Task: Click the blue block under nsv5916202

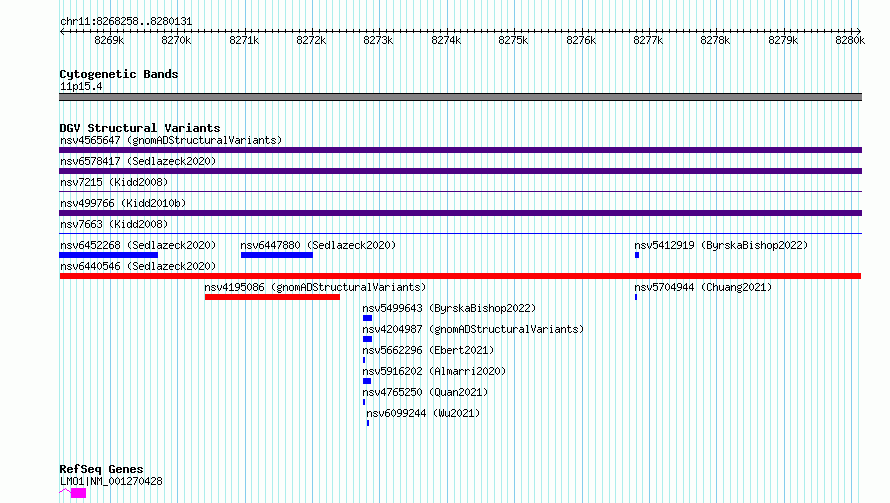Action: coord(367,381)
